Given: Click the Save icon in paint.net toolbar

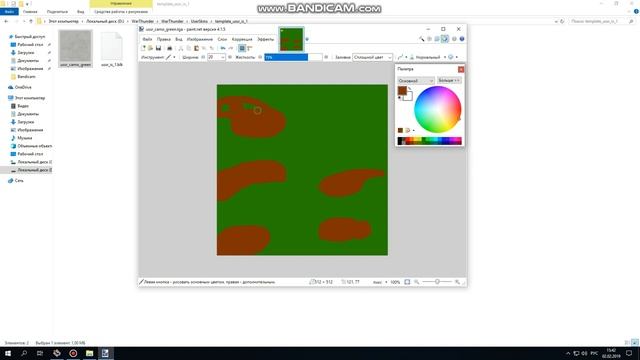Looking at the screenshot, I should coord(158,48).
